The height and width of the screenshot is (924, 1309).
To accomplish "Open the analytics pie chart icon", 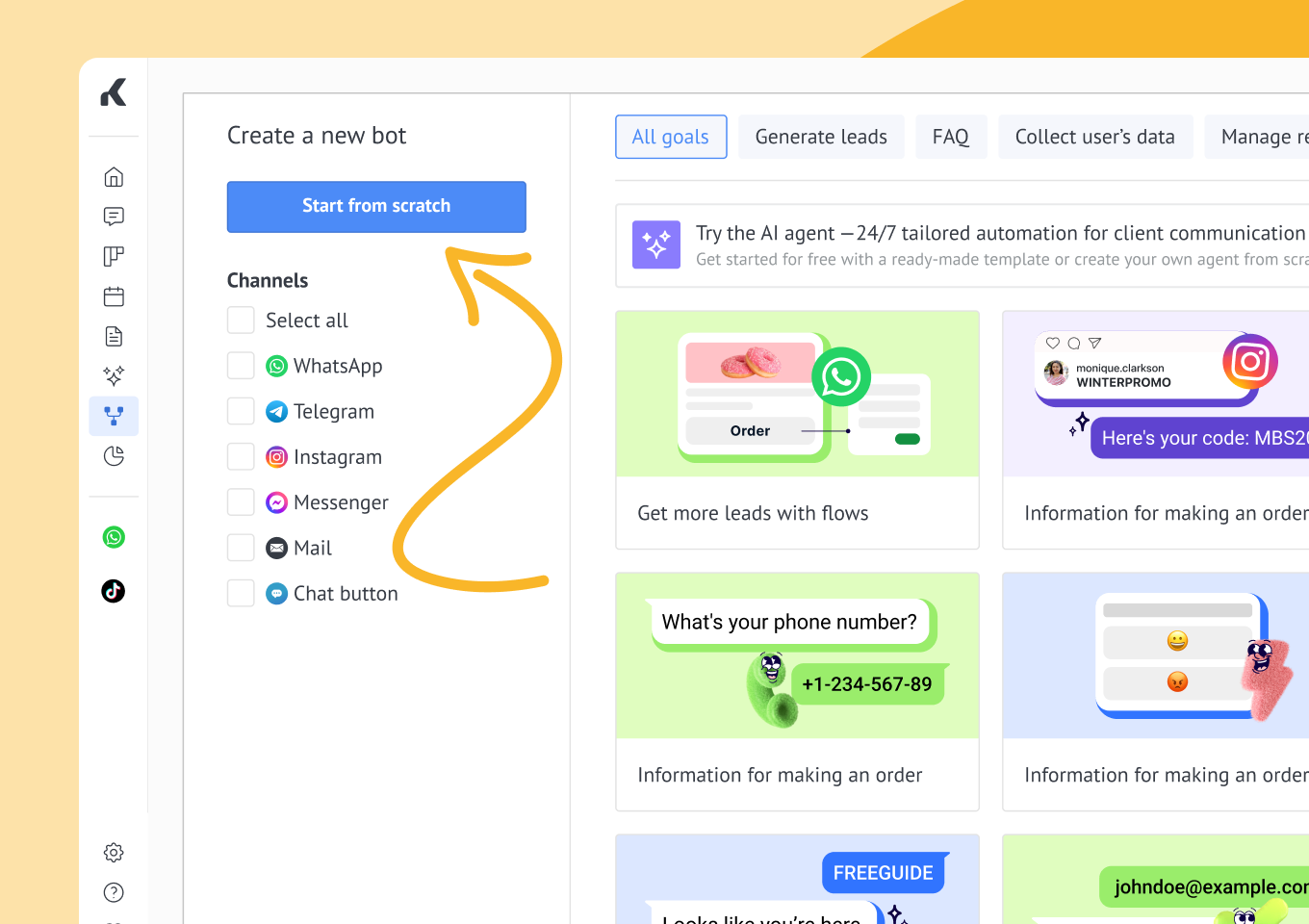I will tap(114, 456).
